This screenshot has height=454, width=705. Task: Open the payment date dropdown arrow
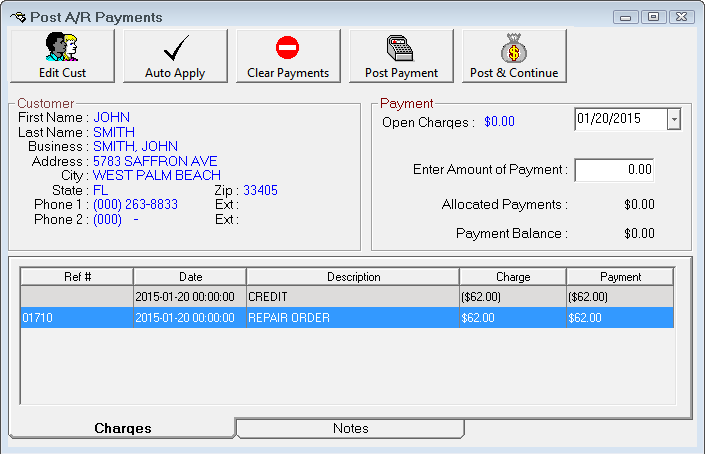[673, 119]
